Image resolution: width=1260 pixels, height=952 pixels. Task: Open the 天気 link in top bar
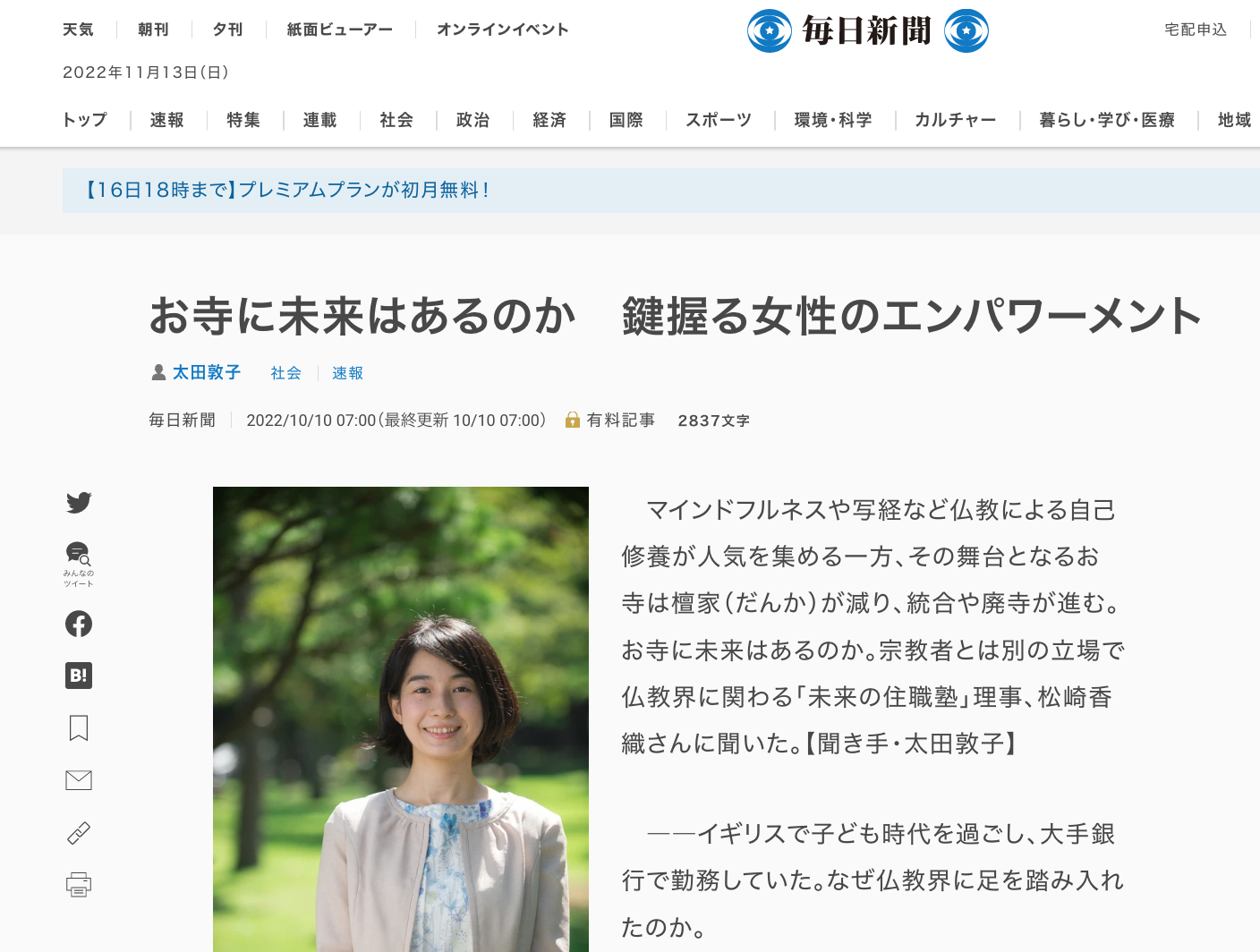(x=78, y=30)
